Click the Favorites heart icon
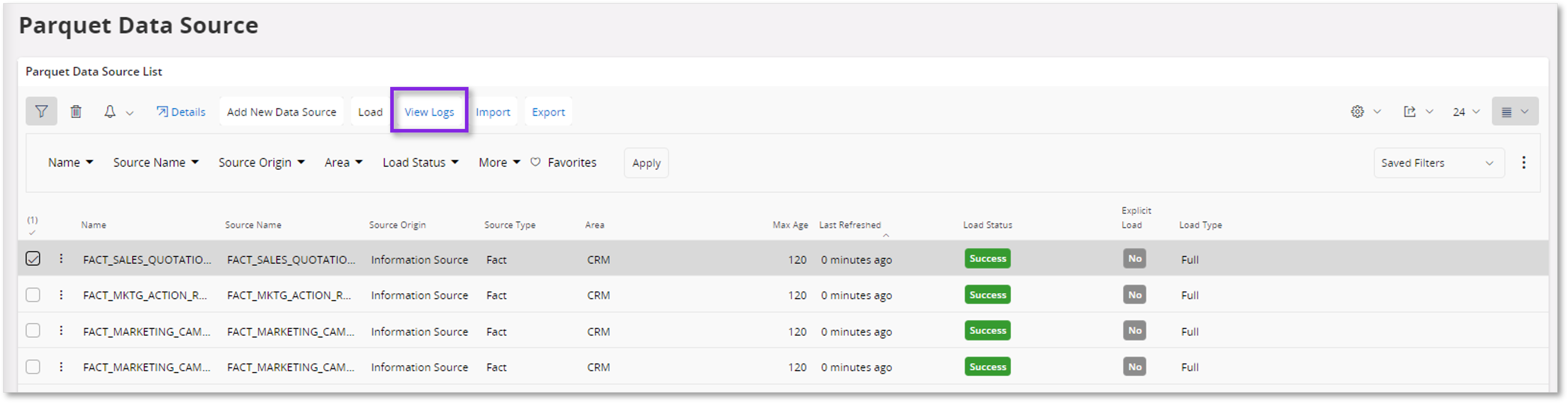1568x403 pixels. pyautogui.click(x=535, y=163)
